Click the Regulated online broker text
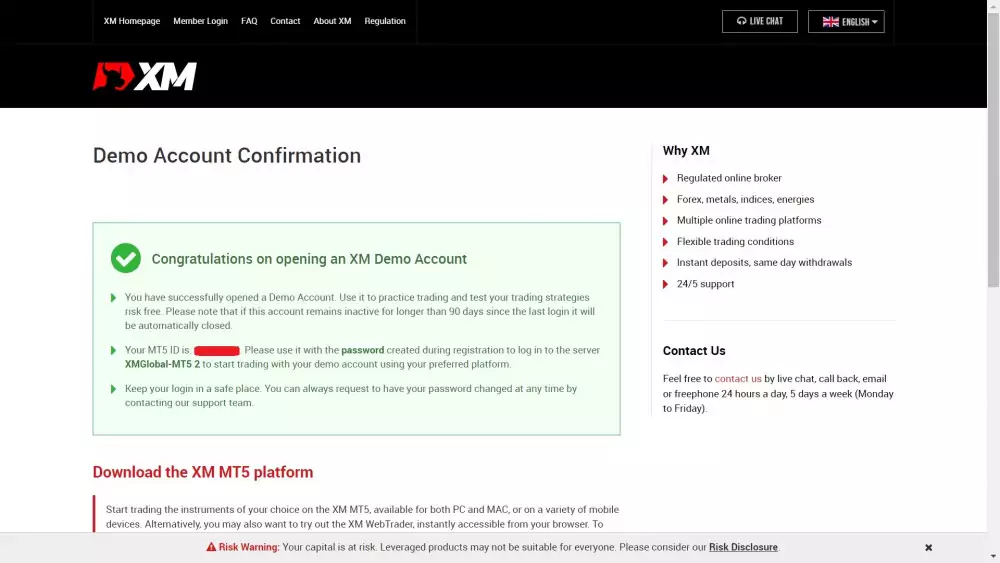 click(729, 178)
